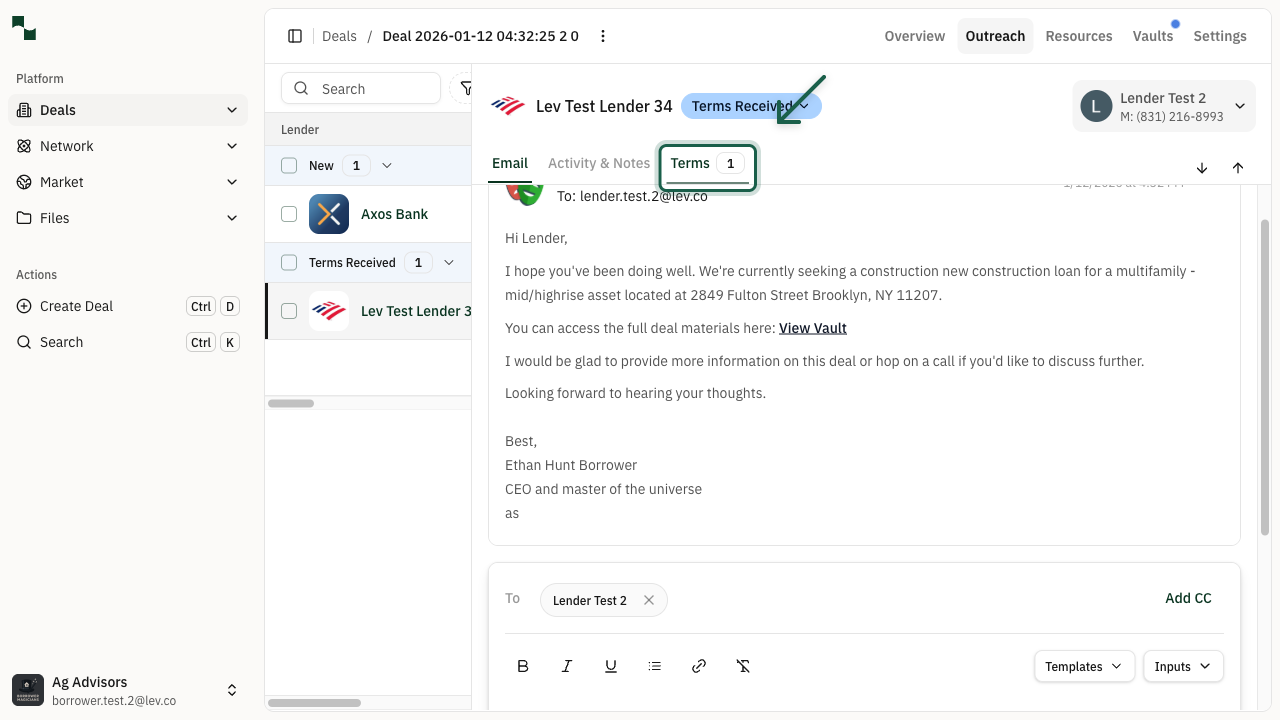Open the View Vault link
The image size is (1280, 720).
point(812,328)
